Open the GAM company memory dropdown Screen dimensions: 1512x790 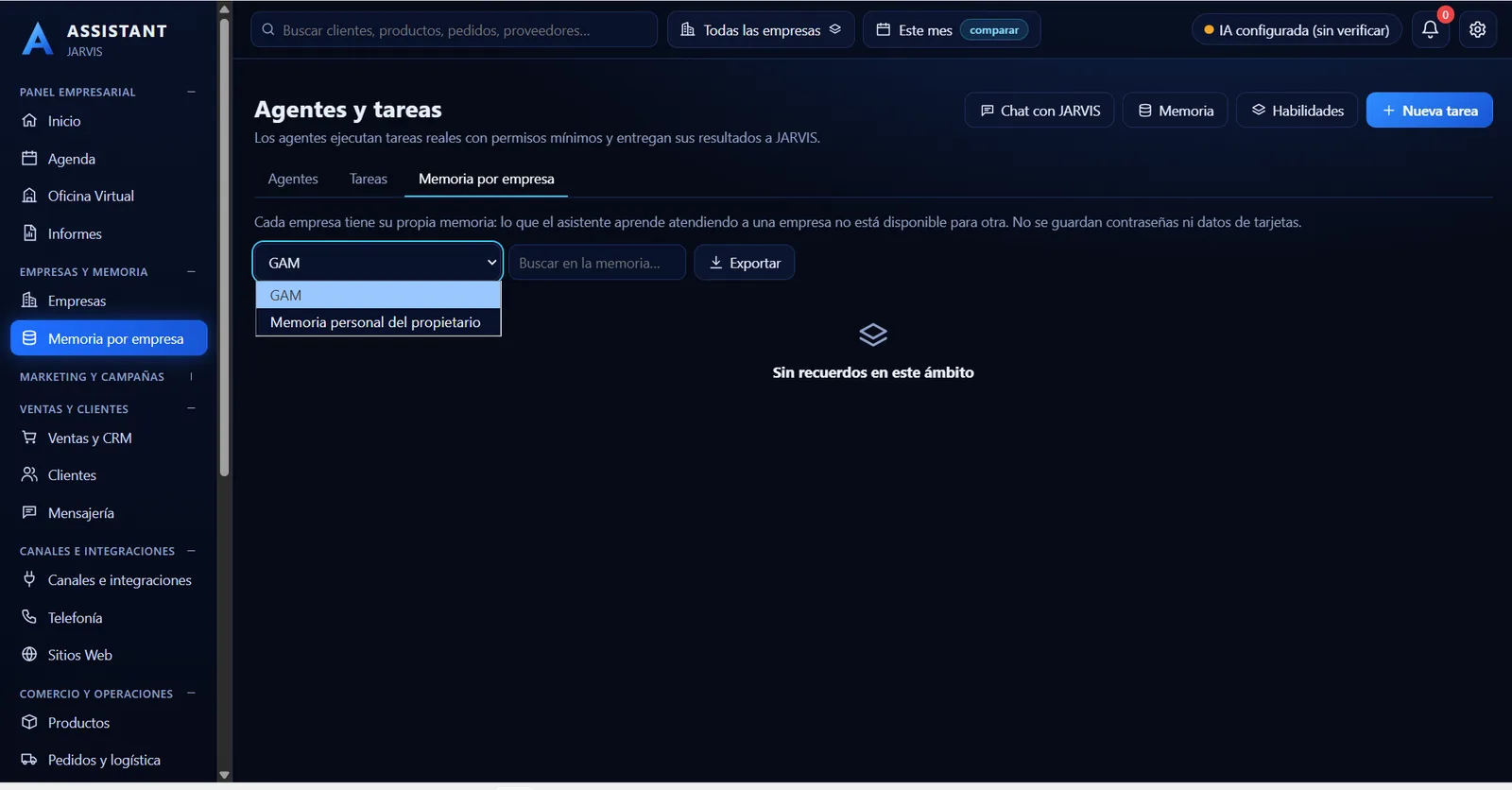point(378,262)
